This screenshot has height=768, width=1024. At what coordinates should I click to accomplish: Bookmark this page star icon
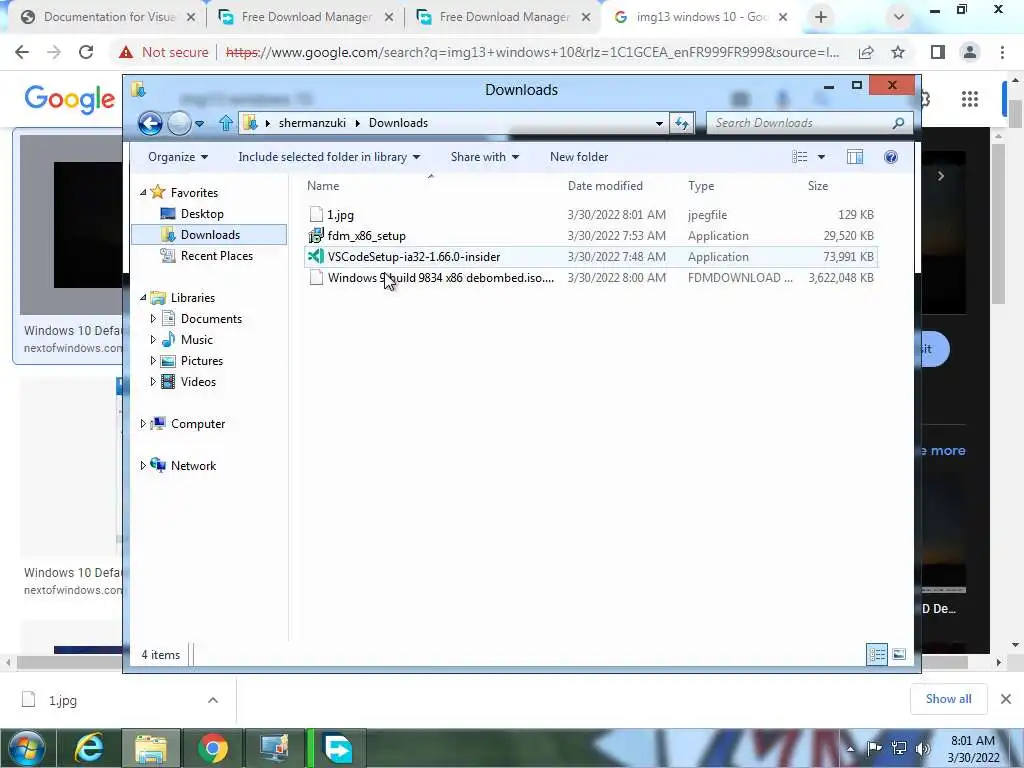(x=898, y=52)
